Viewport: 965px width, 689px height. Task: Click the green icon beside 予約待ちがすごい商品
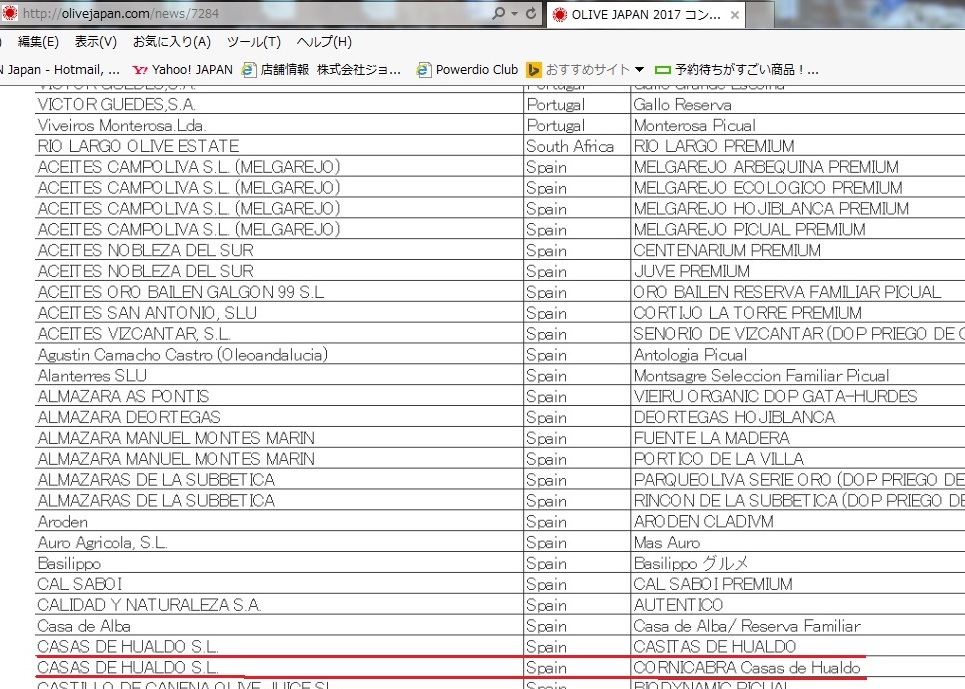[663, 70]
